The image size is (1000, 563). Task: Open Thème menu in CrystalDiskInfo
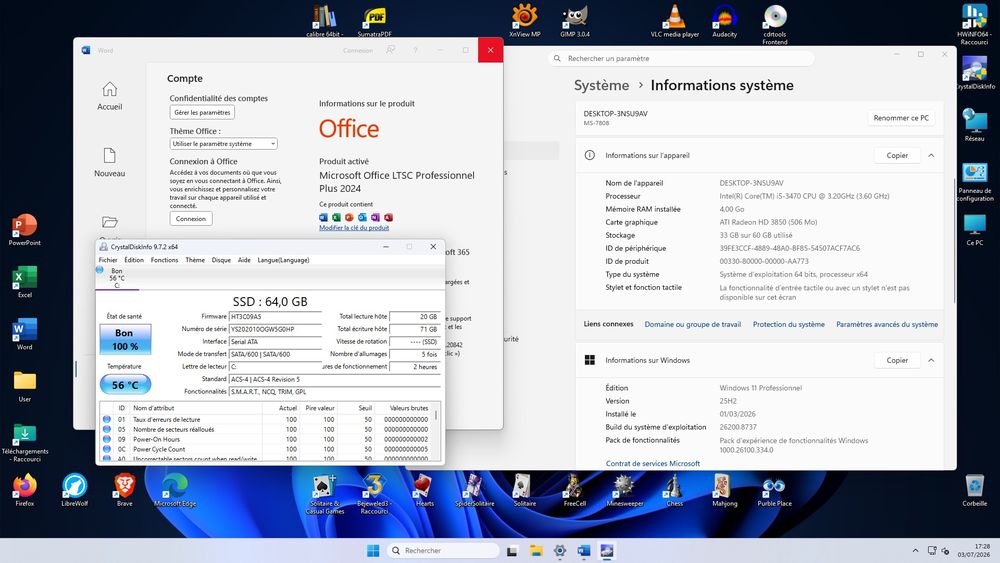195,260
